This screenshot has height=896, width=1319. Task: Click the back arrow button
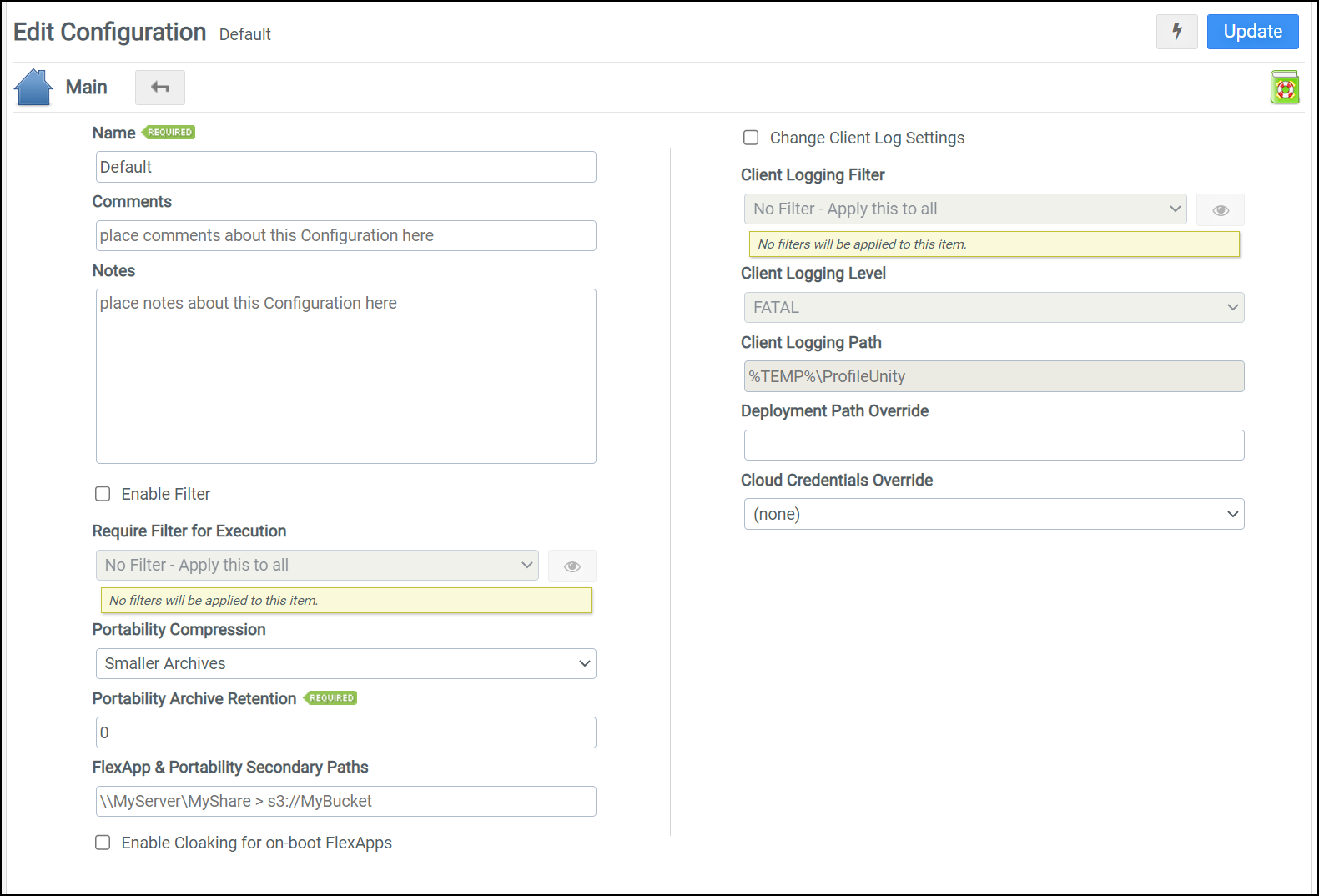click(x=160, y=88)
